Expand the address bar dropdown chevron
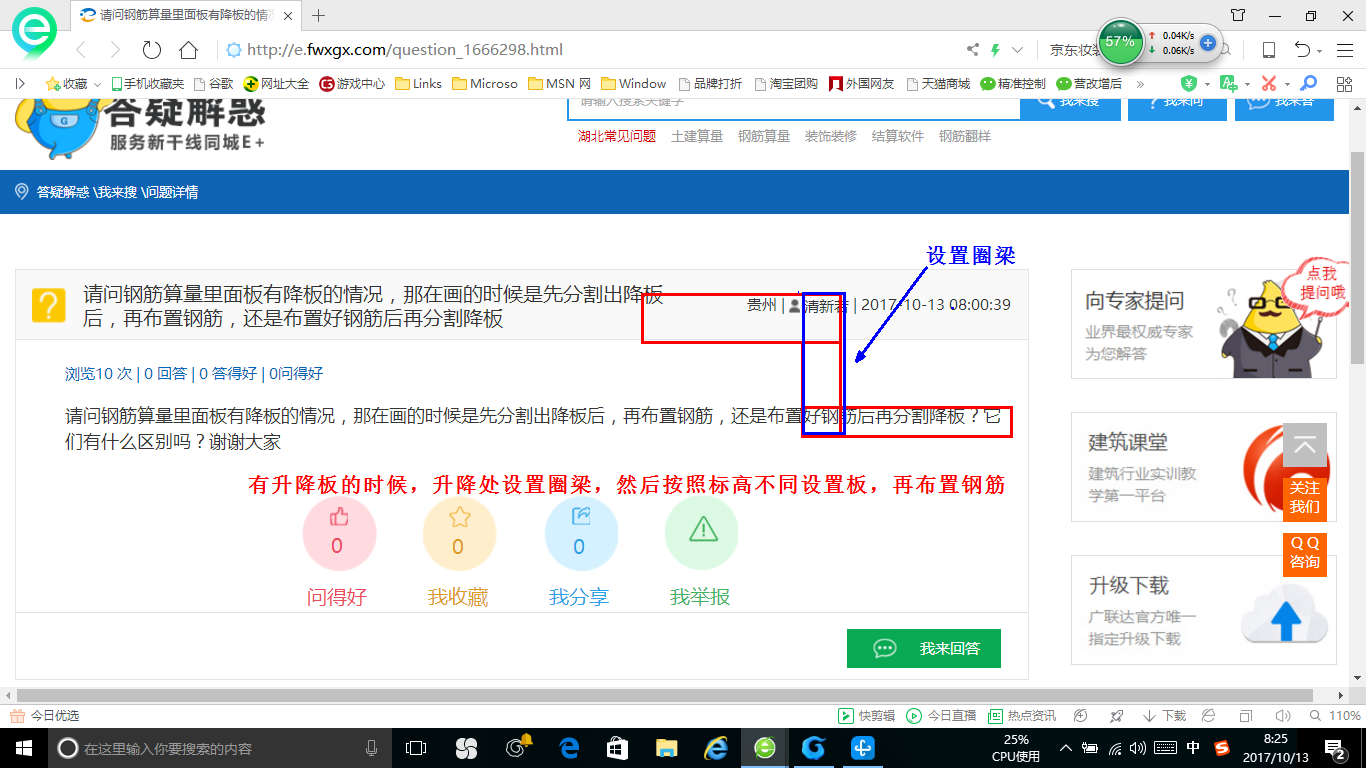Viewport: 1366px width, 768px height. pos(1018,50)
